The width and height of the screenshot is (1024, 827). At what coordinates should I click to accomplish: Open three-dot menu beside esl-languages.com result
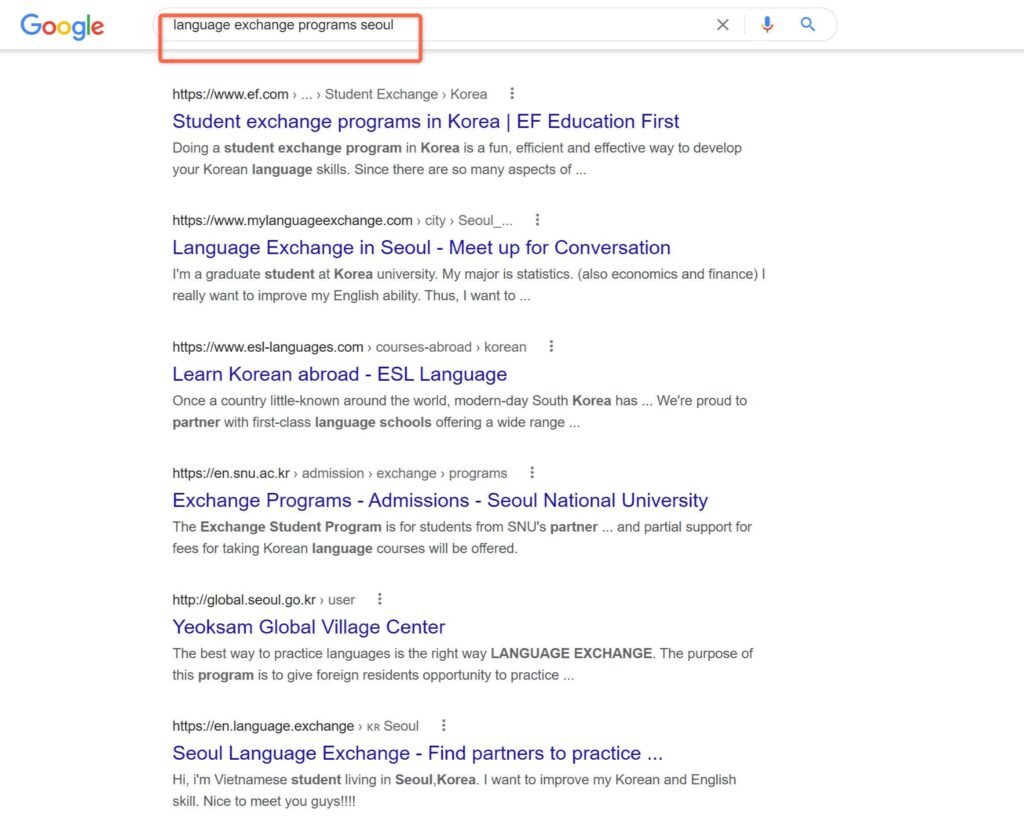click(x=551, y=347)
